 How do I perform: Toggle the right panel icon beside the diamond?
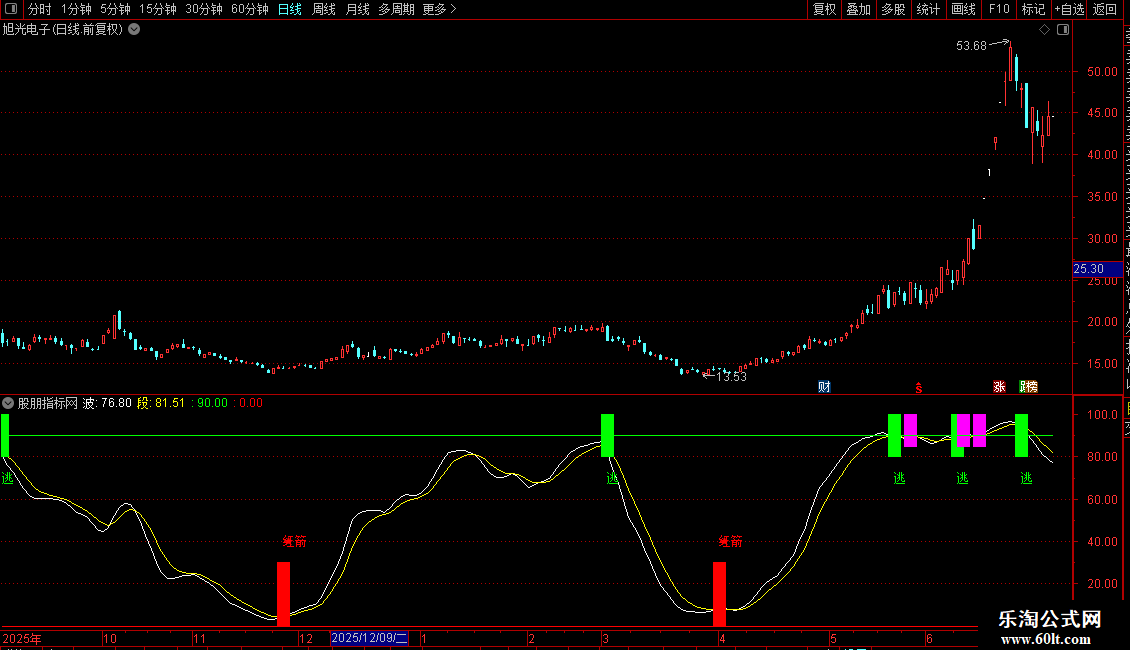point(1063,30)
